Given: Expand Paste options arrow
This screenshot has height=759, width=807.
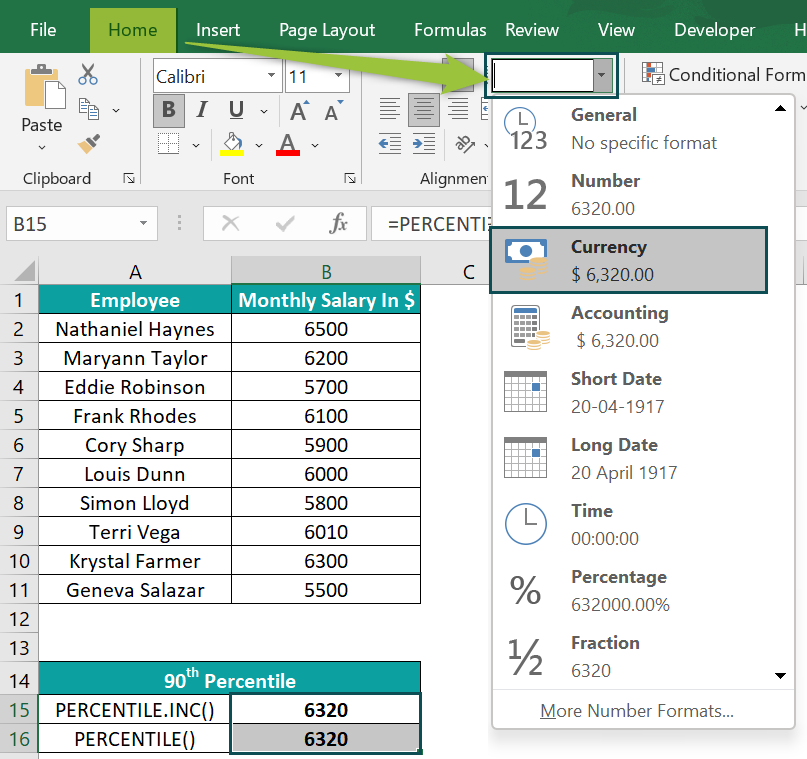Looking at the screenshot, I should coord(42,148).
